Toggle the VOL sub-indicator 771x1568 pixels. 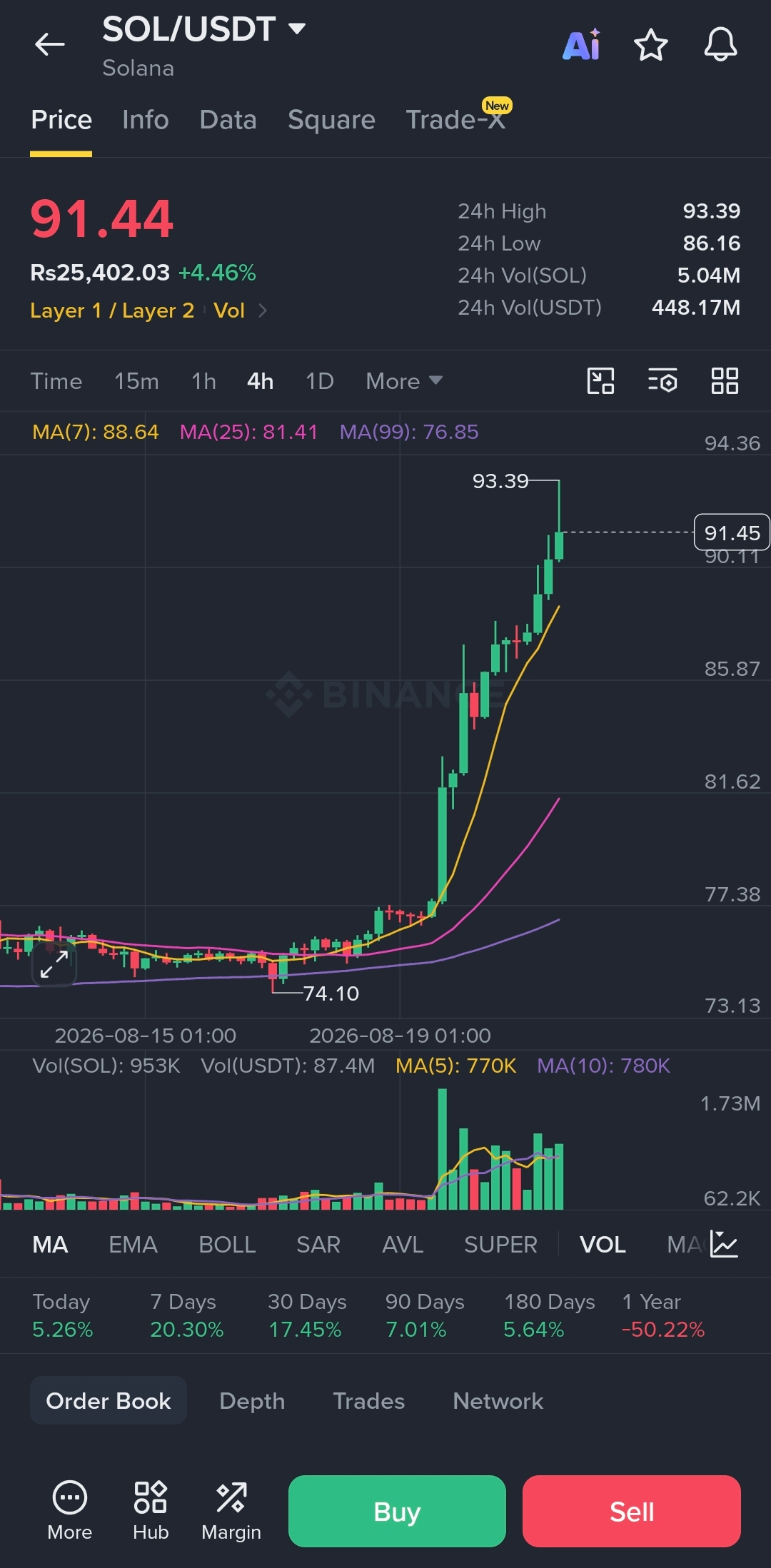(x=603, y=1245)
